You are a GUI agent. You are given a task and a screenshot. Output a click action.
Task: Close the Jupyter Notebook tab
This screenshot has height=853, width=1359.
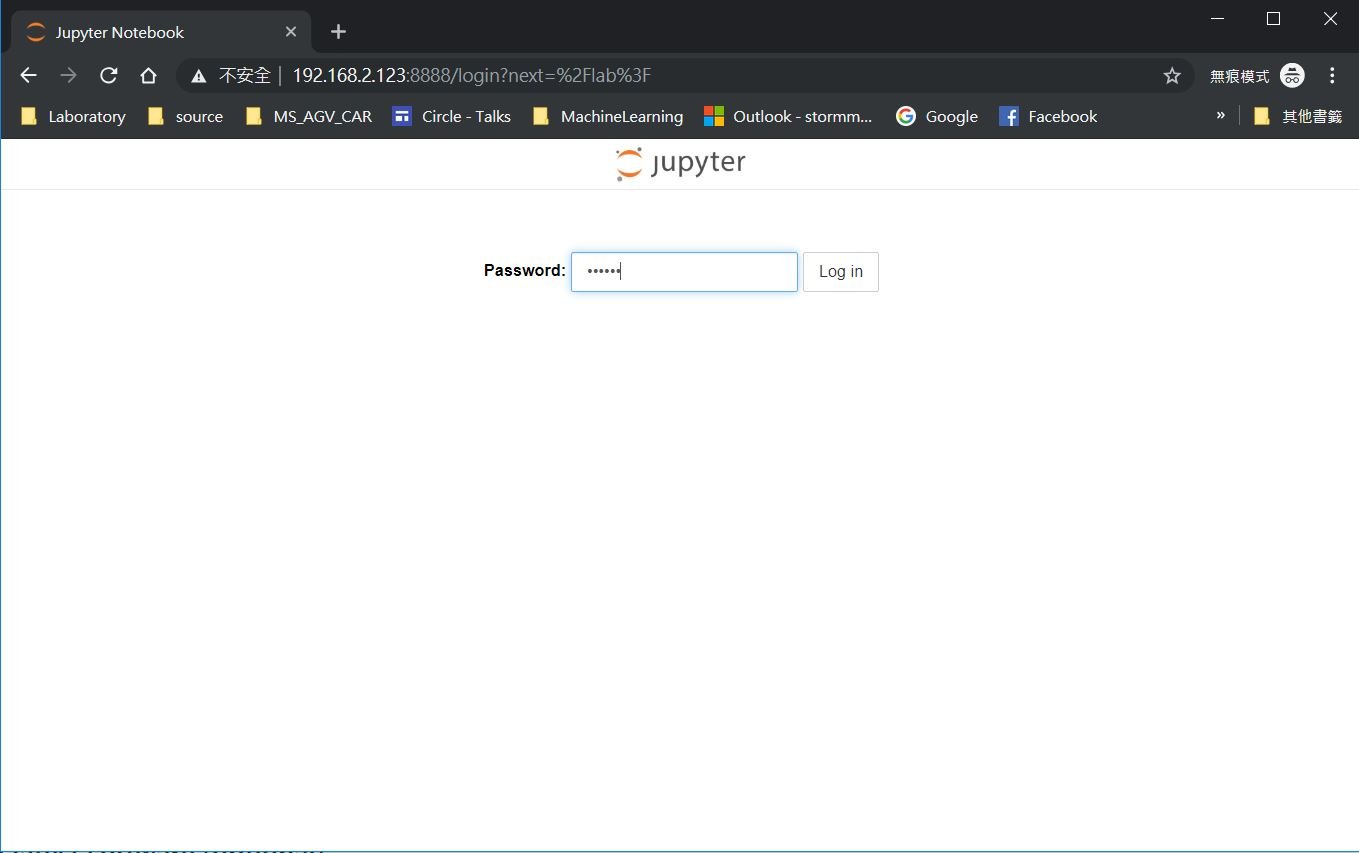(291, 32)
